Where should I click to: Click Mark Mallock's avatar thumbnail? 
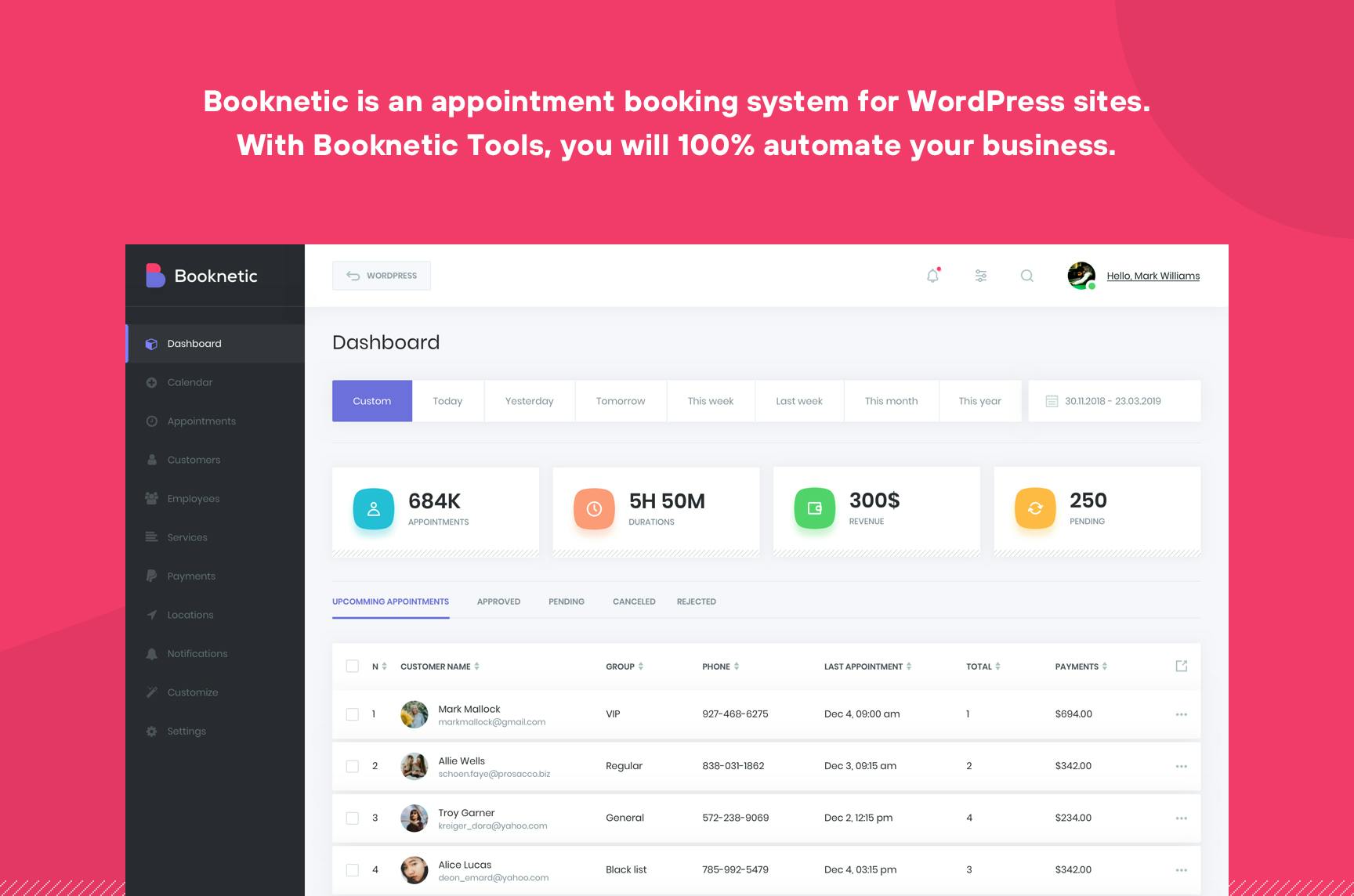coord(415,714)
